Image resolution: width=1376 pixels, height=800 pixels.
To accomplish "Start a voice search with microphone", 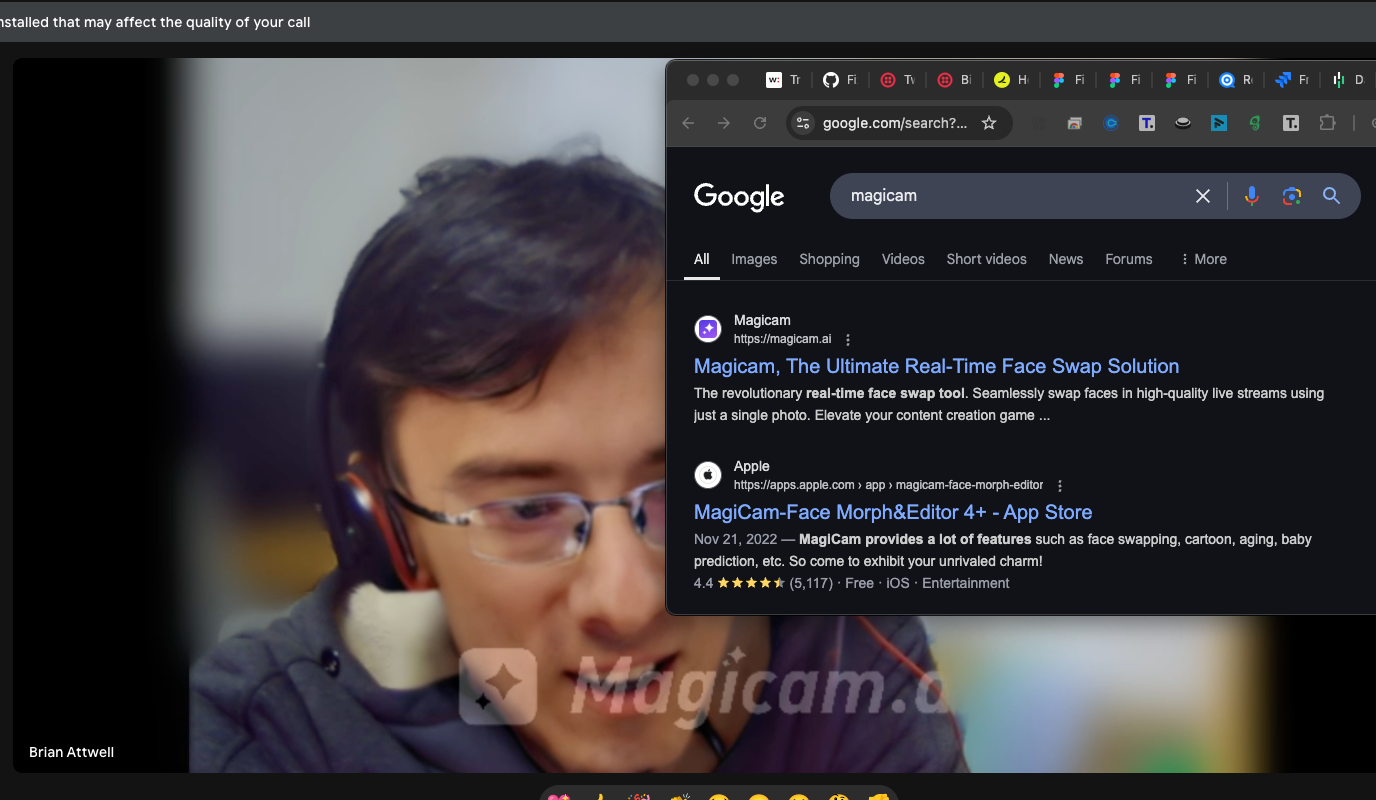I will click(1251, 196).
